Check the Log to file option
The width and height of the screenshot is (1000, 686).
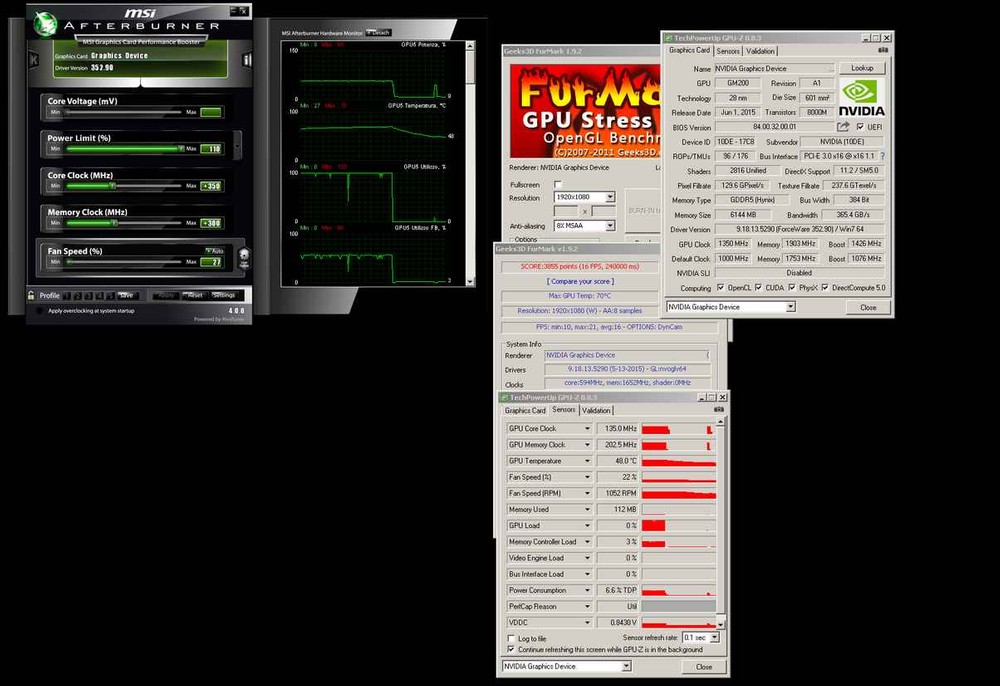(511, 638)
